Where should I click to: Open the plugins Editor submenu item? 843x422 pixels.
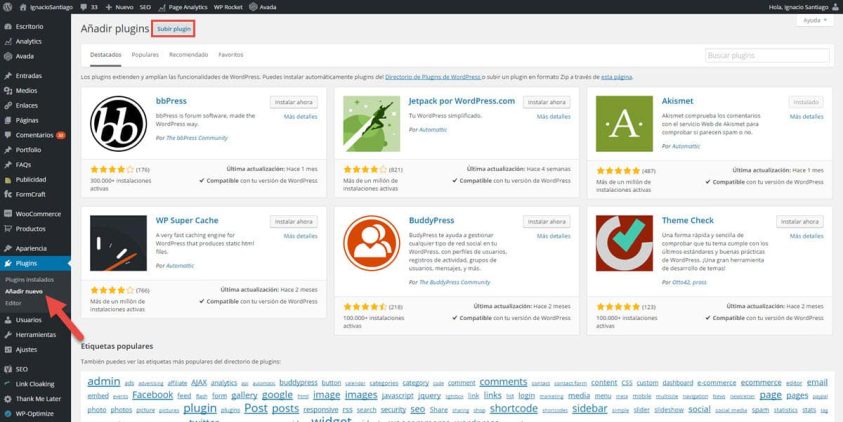click(x=13, y=303)
